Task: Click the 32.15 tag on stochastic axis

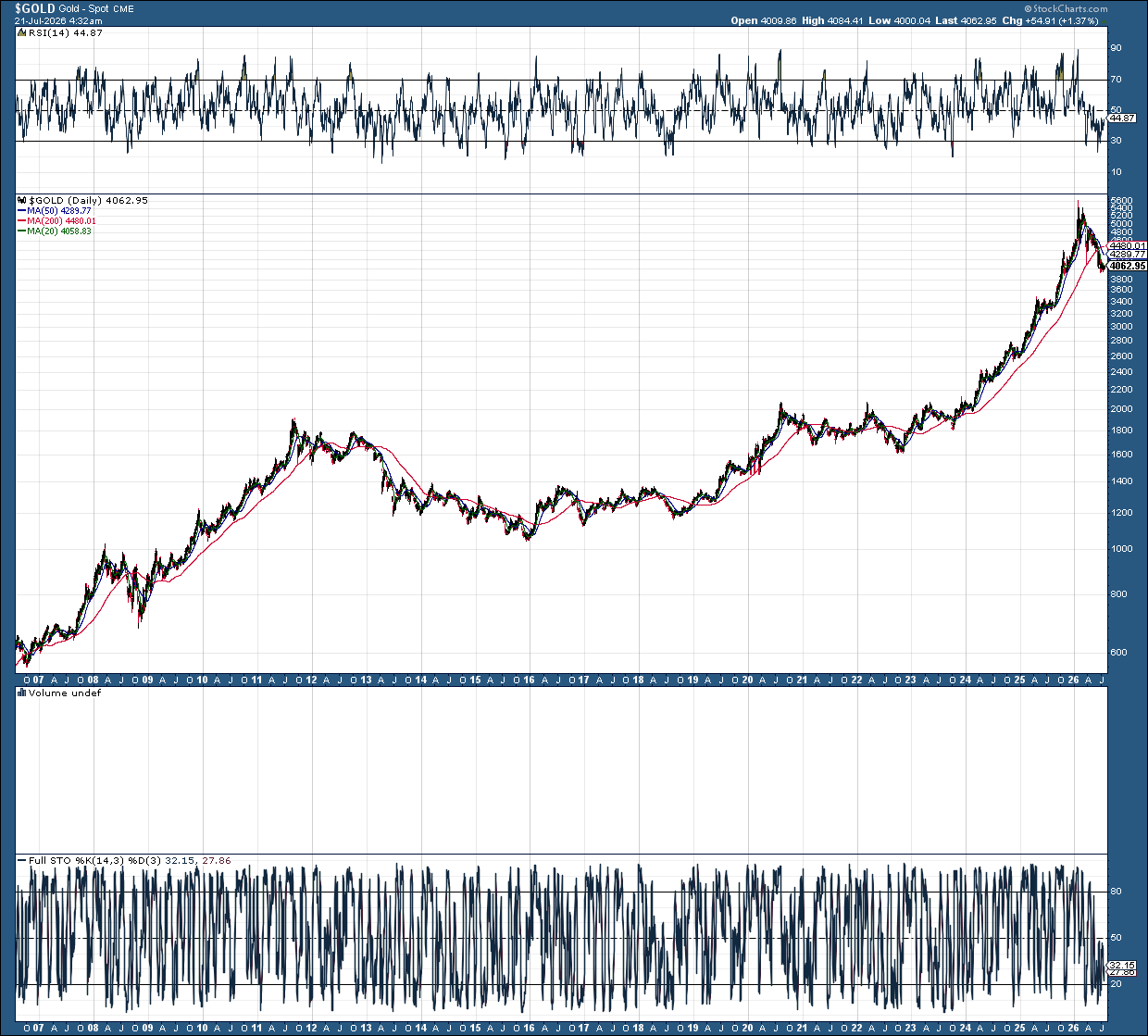Action: (1122, 965)
